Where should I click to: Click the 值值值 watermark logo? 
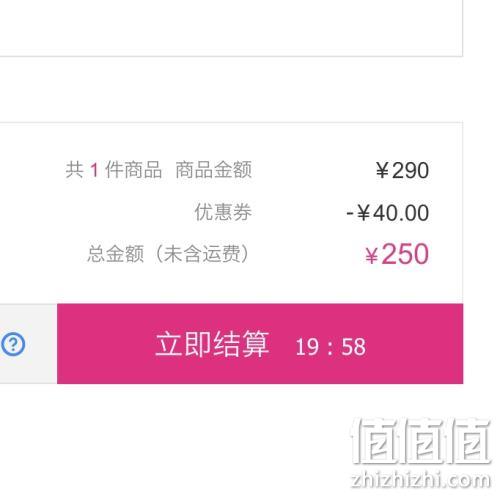[x=421, y=441]
